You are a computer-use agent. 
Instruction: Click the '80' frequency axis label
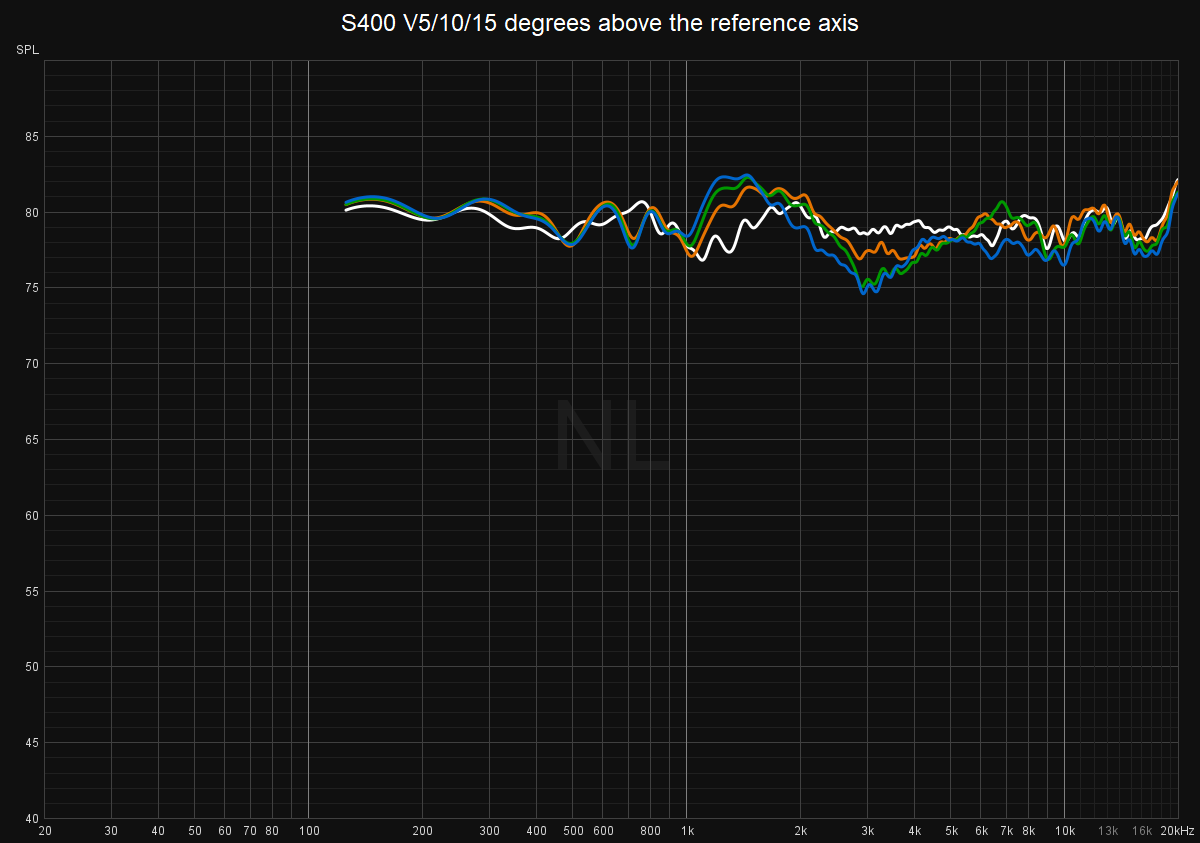tap(272, 831)
